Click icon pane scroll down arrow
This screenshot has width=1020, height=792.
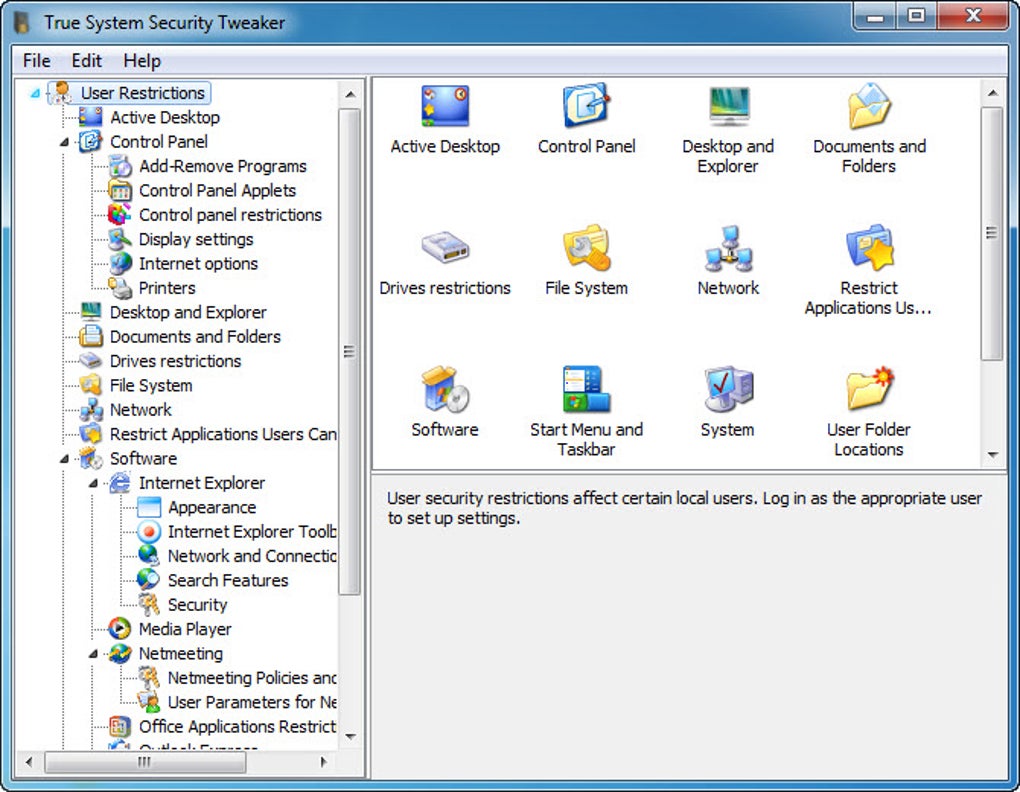click(992, 455)
